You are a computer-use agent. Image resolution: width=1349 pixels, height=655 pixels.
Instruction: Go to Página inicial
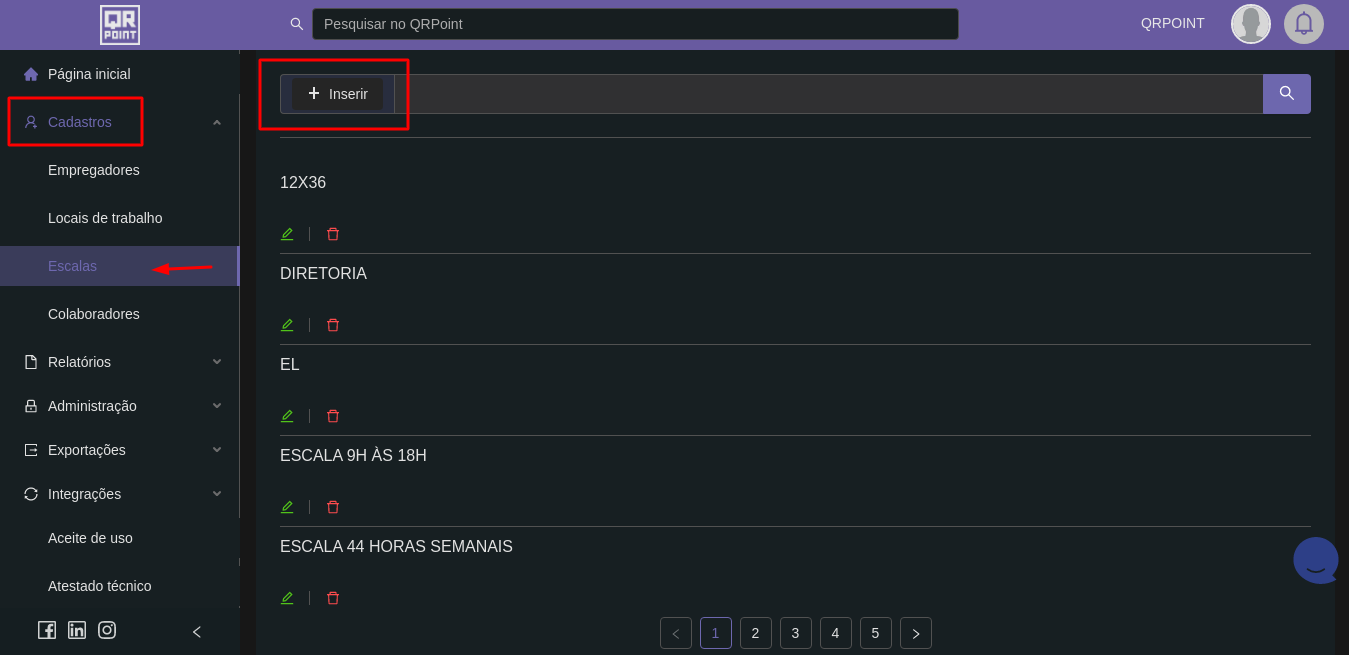click(x=89, y=74)
